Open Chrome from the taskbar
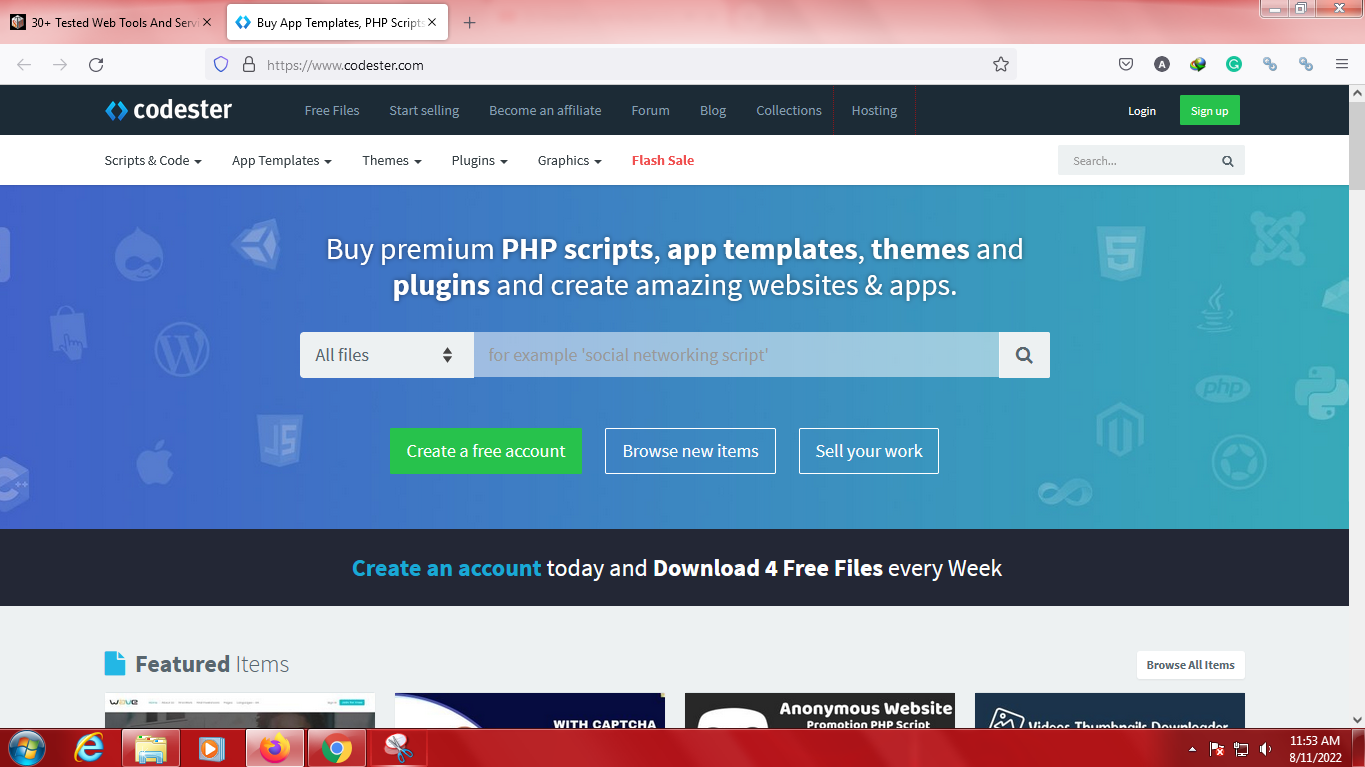Viewport: 1365px width, 767px height. 337,748
